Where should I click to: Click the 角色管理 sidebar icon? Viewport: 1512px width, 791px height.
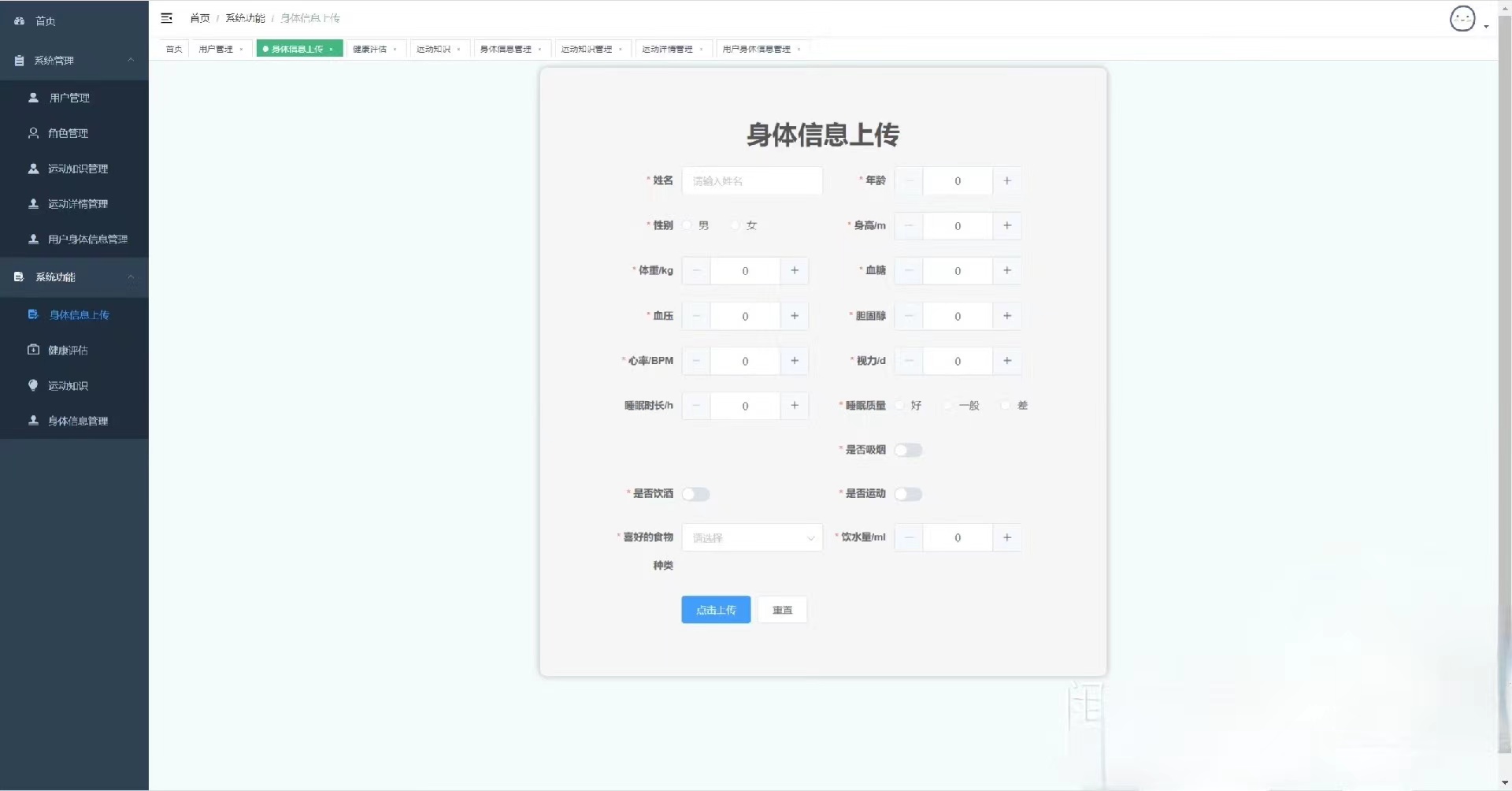(33, 133)
